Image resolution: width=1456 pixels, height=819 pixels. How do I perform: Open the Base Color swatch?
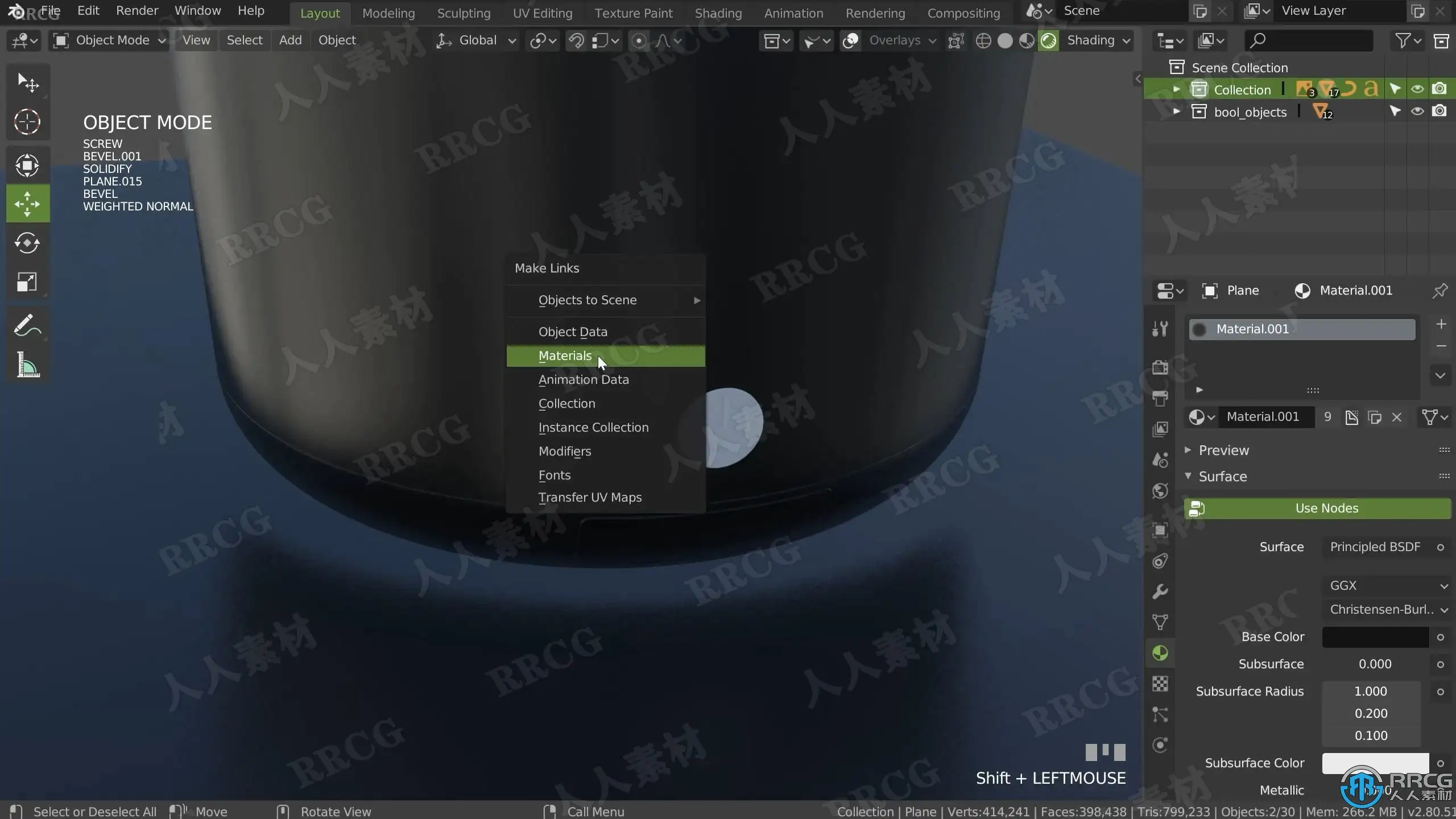point(1375,637)
